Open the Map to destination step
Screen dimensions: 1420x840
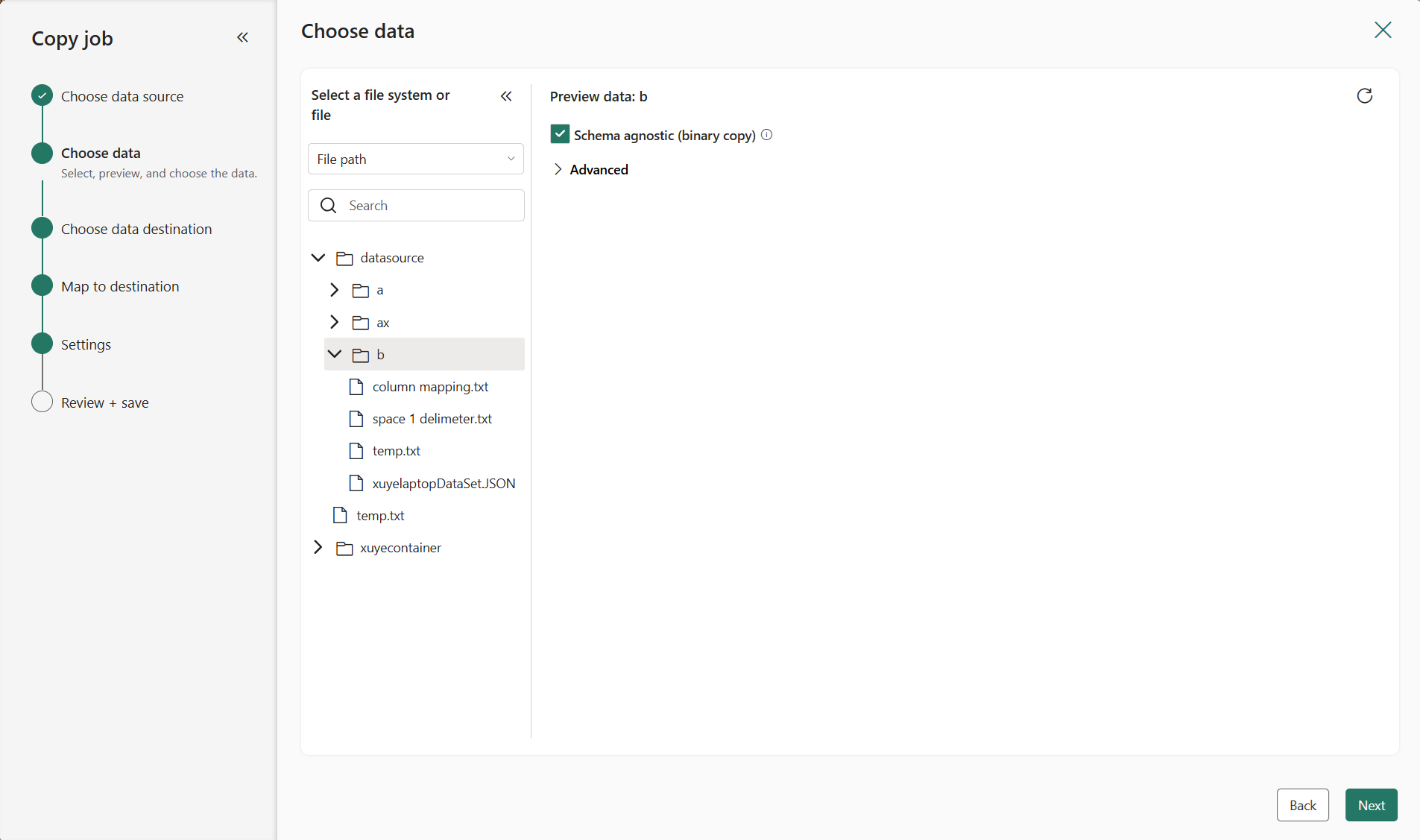pyautogui.click(x=120, y=286)
